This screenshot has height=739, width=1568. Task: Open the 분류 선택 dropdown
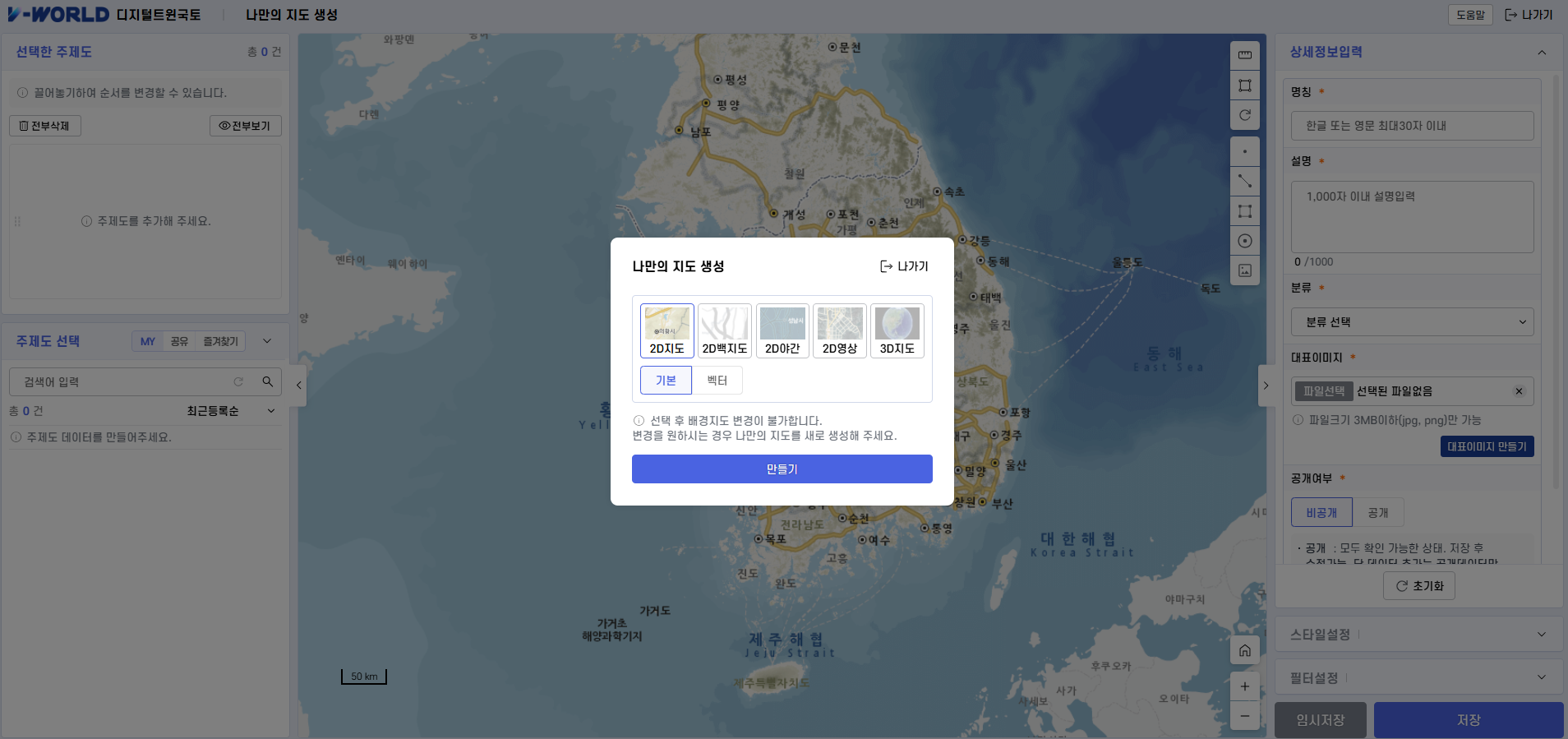tap(1412, 322)
